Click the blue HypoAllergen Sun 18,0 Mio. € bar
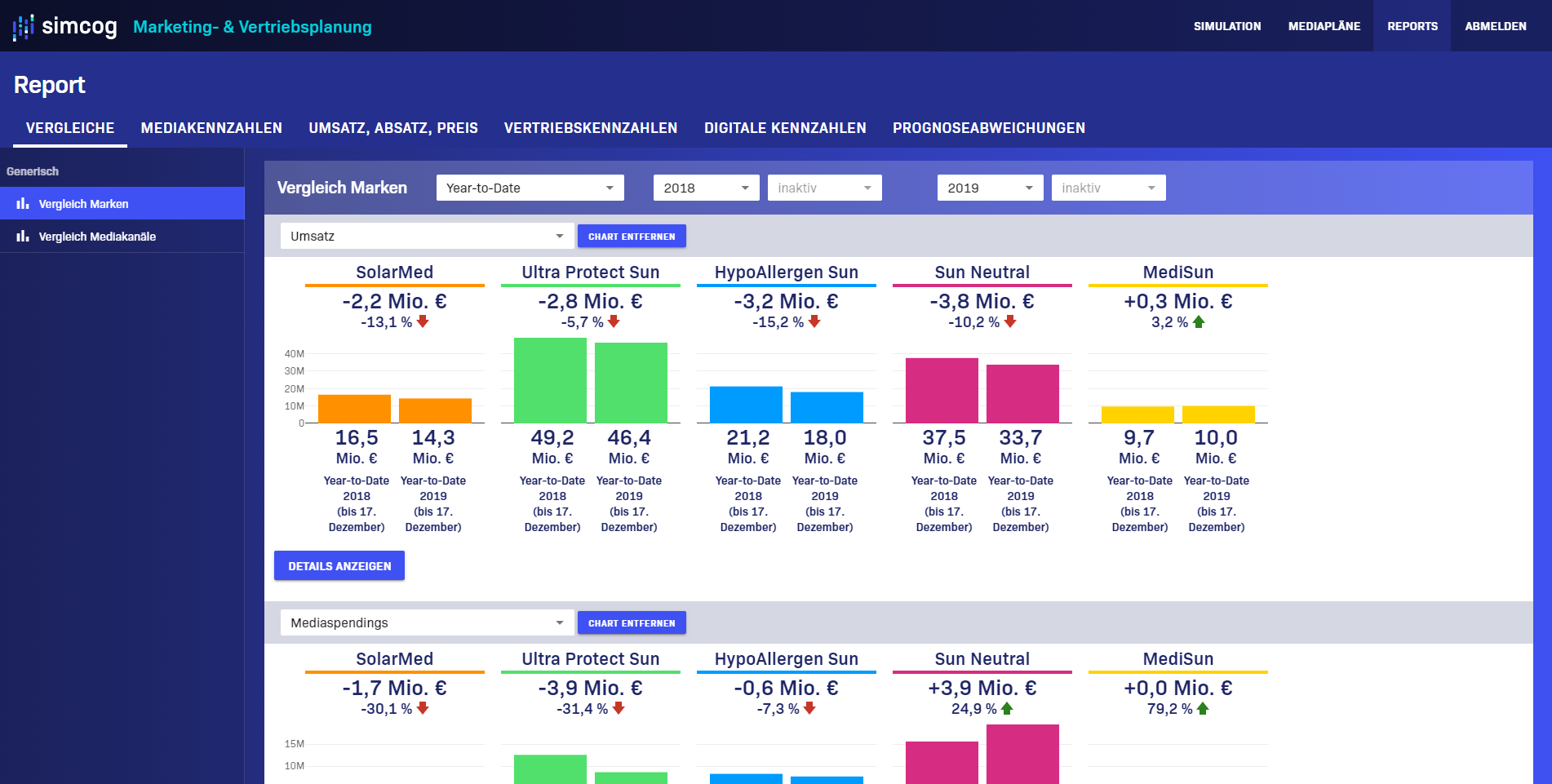Image resolution: width=1552 pixels, height=784 pixels. click(827, 407)
